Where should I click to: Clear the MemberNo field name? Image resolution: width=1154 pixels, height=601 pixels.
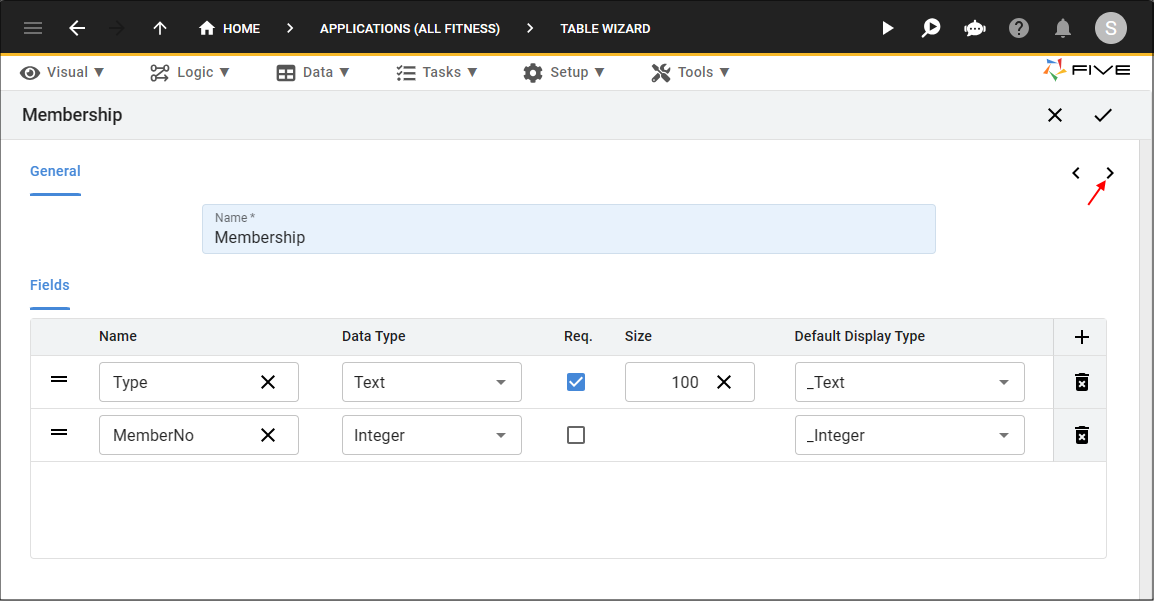[268, 435]
